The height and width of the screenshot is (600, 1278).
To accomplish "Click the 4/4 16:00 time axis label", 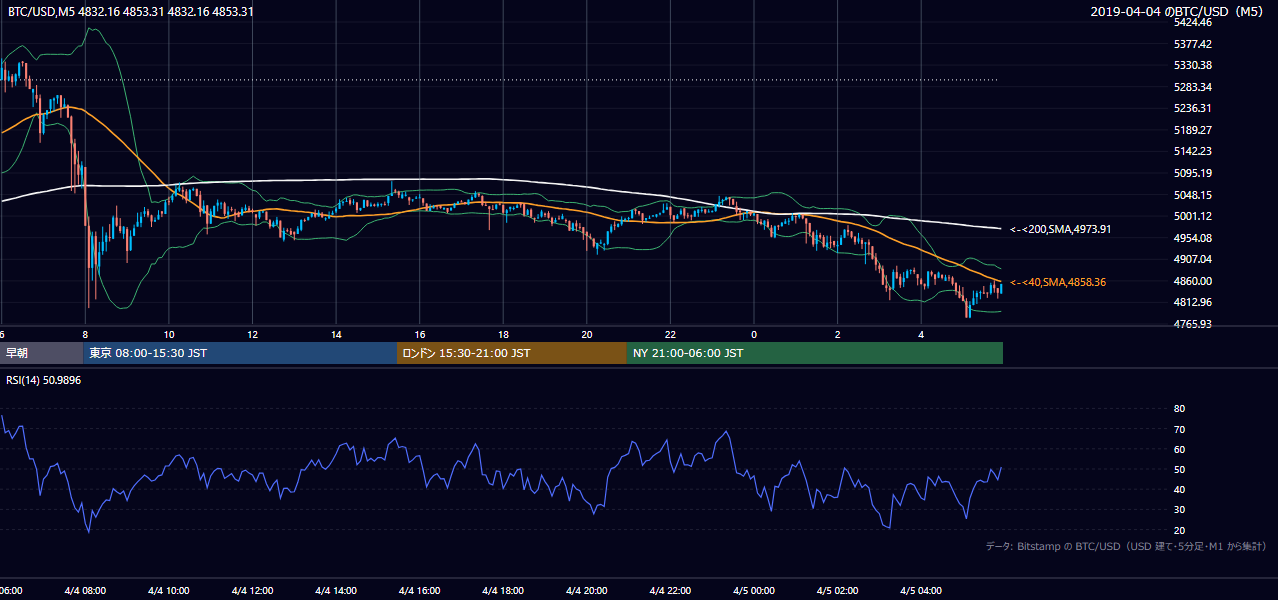I will pyautogui.click(x=420, y=591).
